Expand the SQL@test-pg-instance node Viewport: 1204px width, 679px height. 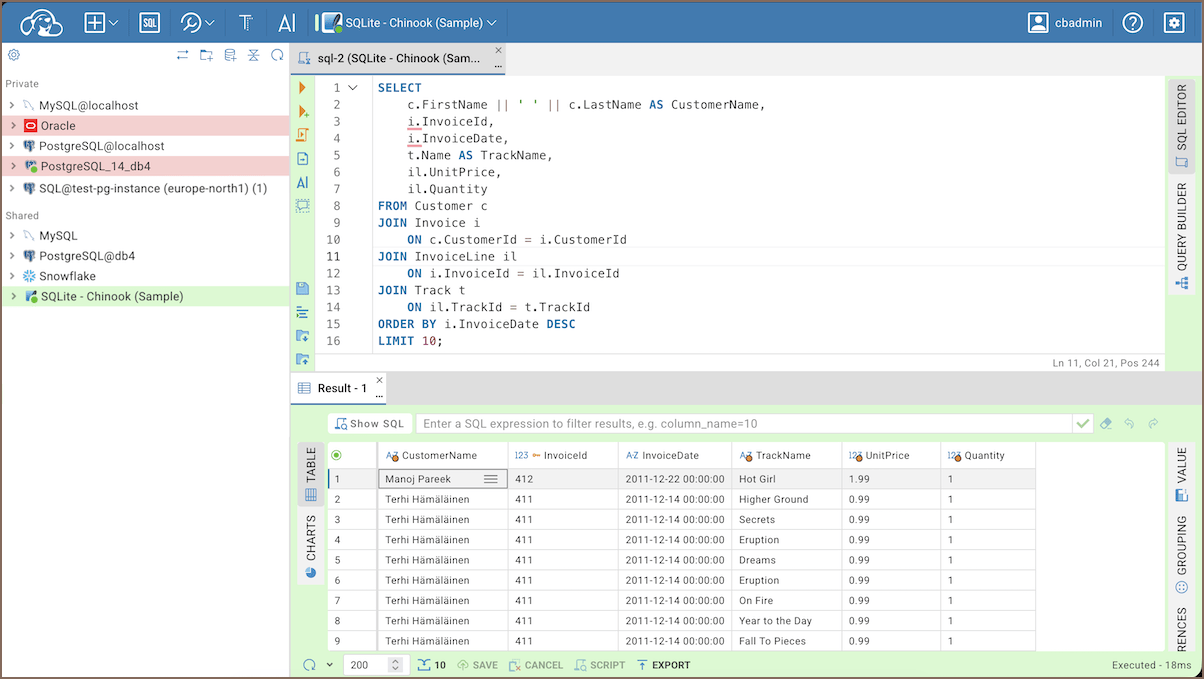12,188
